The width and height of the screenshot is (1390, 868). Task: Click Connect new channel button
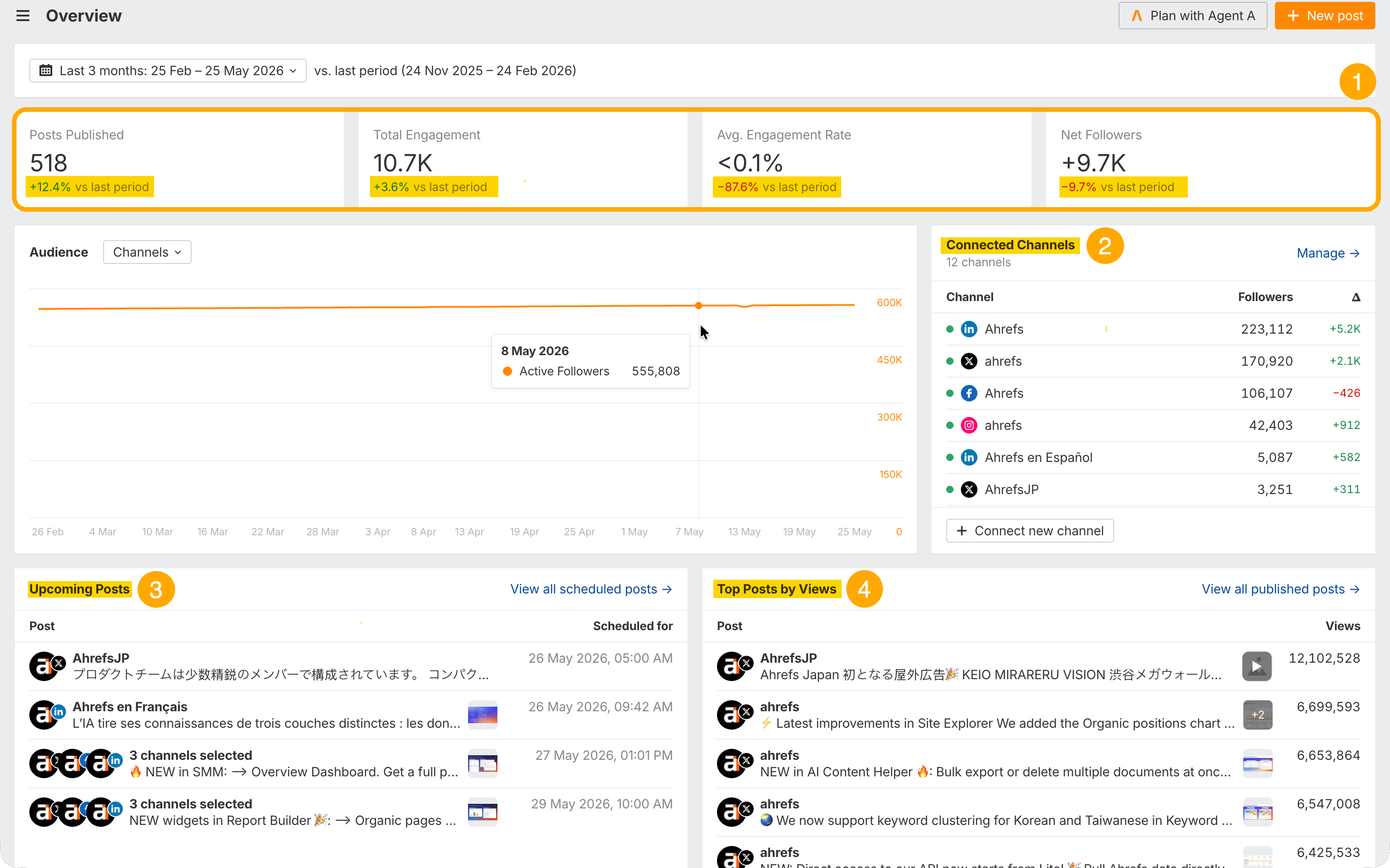1030,530
